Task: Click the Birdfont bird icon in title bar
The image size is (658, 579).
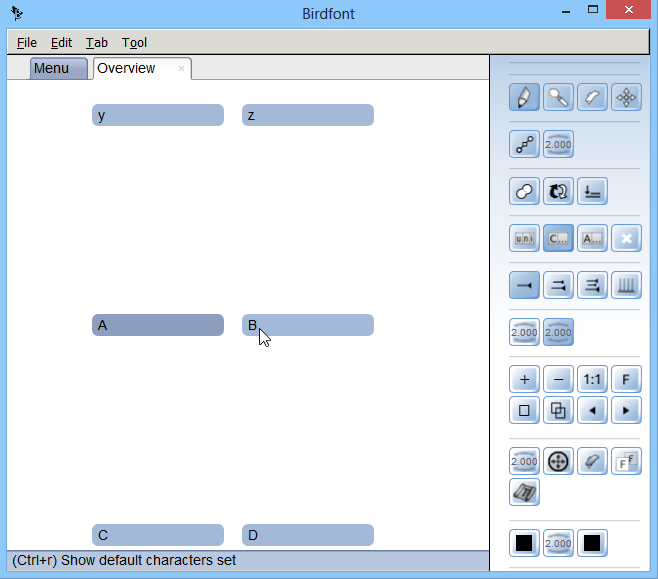Action: [x=17, y=13]
